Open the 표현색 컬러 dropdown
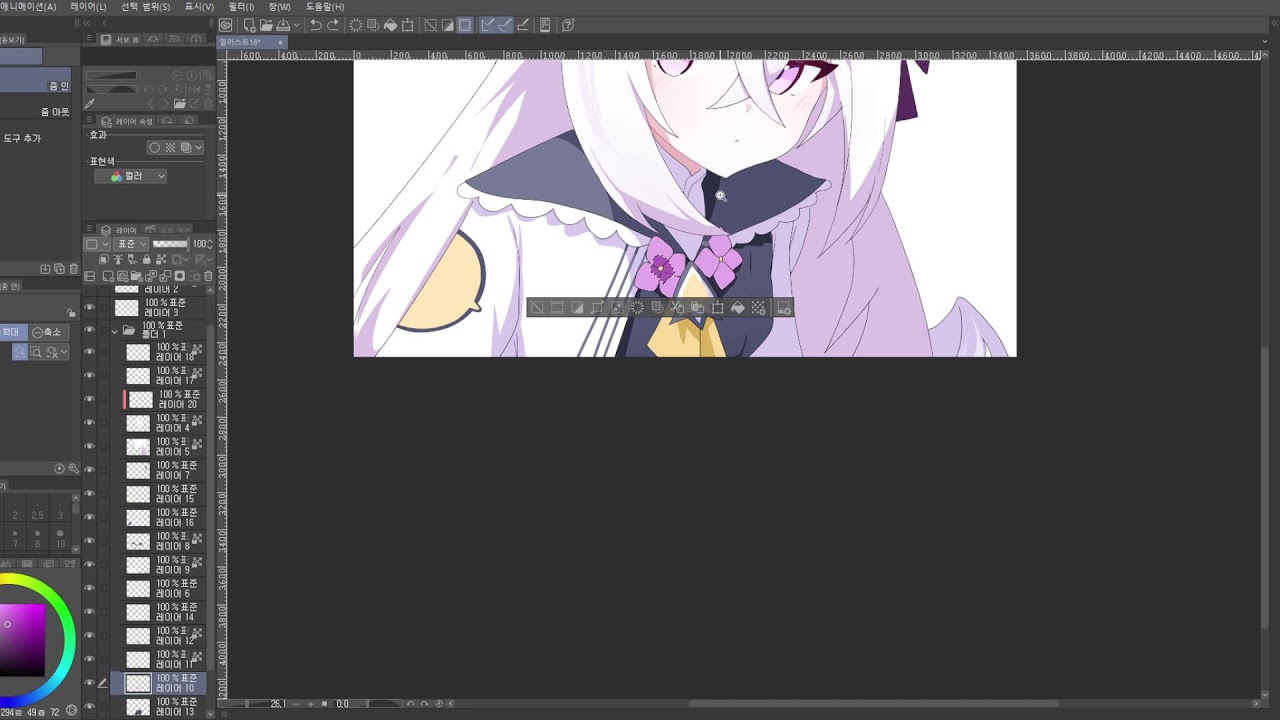 [x=131, y=176]
